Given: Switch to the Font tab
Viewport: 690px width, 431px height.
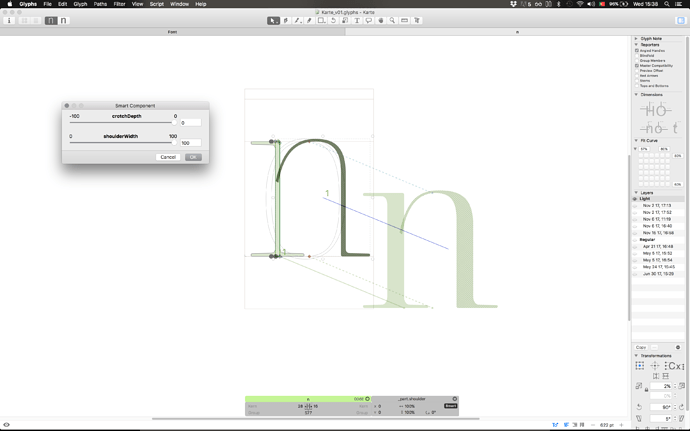Looking at the screenshot, I should 172,32.
